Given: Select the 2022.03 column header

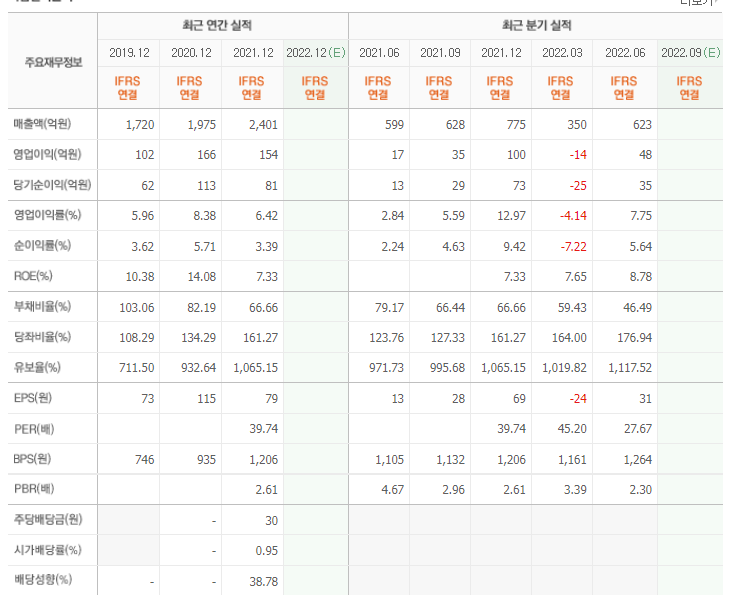Looking at the screenshot, I should tap(562, 53).
